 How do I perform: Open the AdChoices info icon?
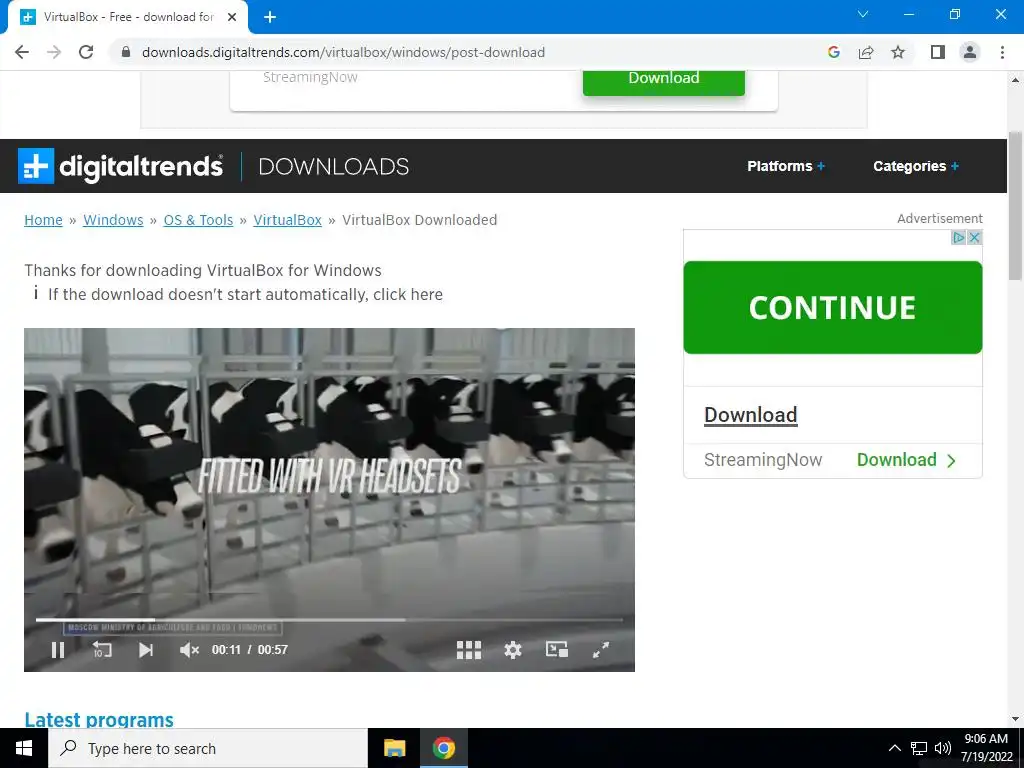pyautogui.click(x=958, y=238)
